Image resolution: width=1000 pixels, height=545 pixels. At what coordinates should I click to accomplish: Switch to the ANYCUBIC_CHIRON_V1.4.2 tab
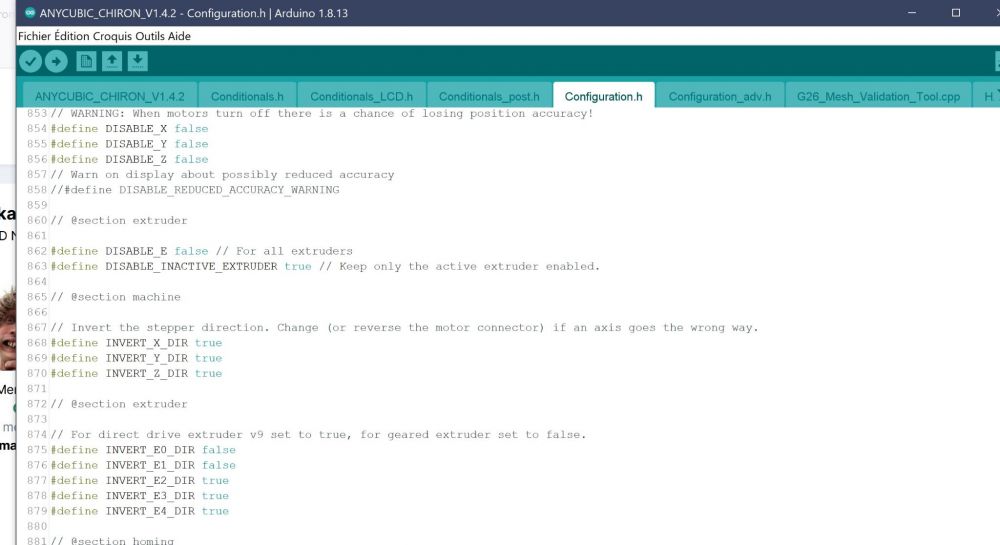110,96
